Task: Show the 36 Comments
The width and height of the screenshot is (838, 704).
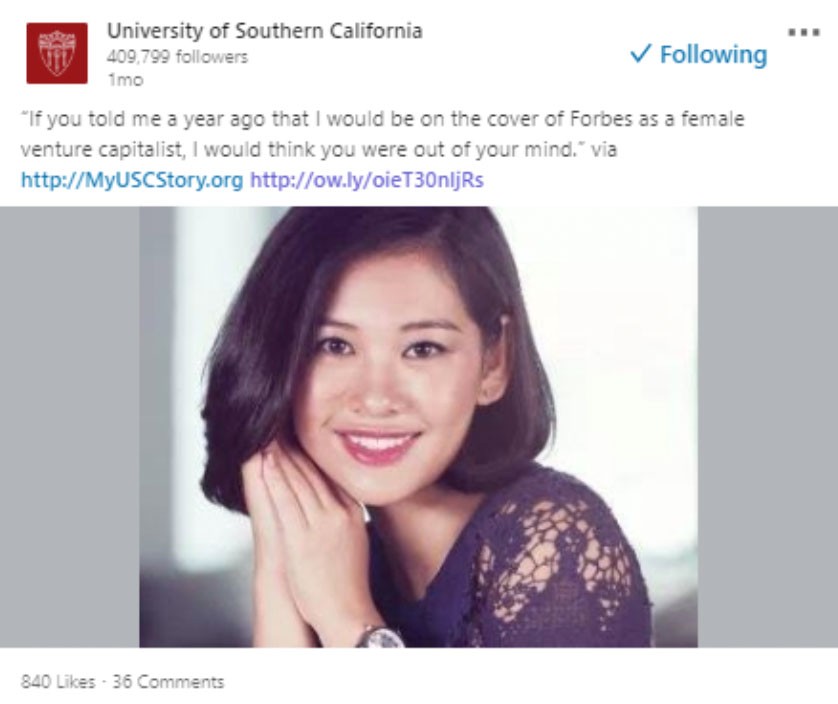Action: (168, 681)
